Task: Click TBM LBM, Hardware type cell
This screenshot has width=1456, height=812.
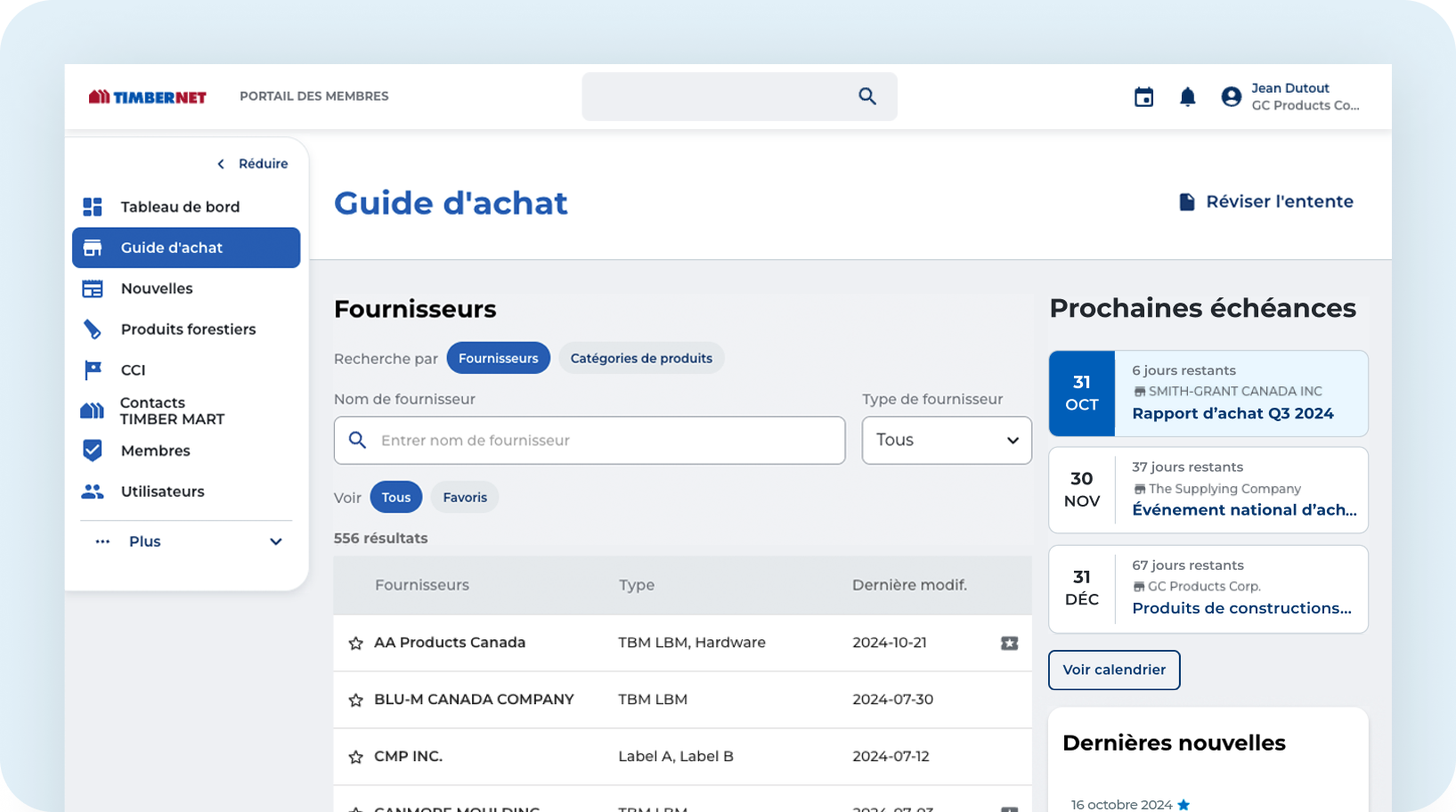Action: point(692,643)
